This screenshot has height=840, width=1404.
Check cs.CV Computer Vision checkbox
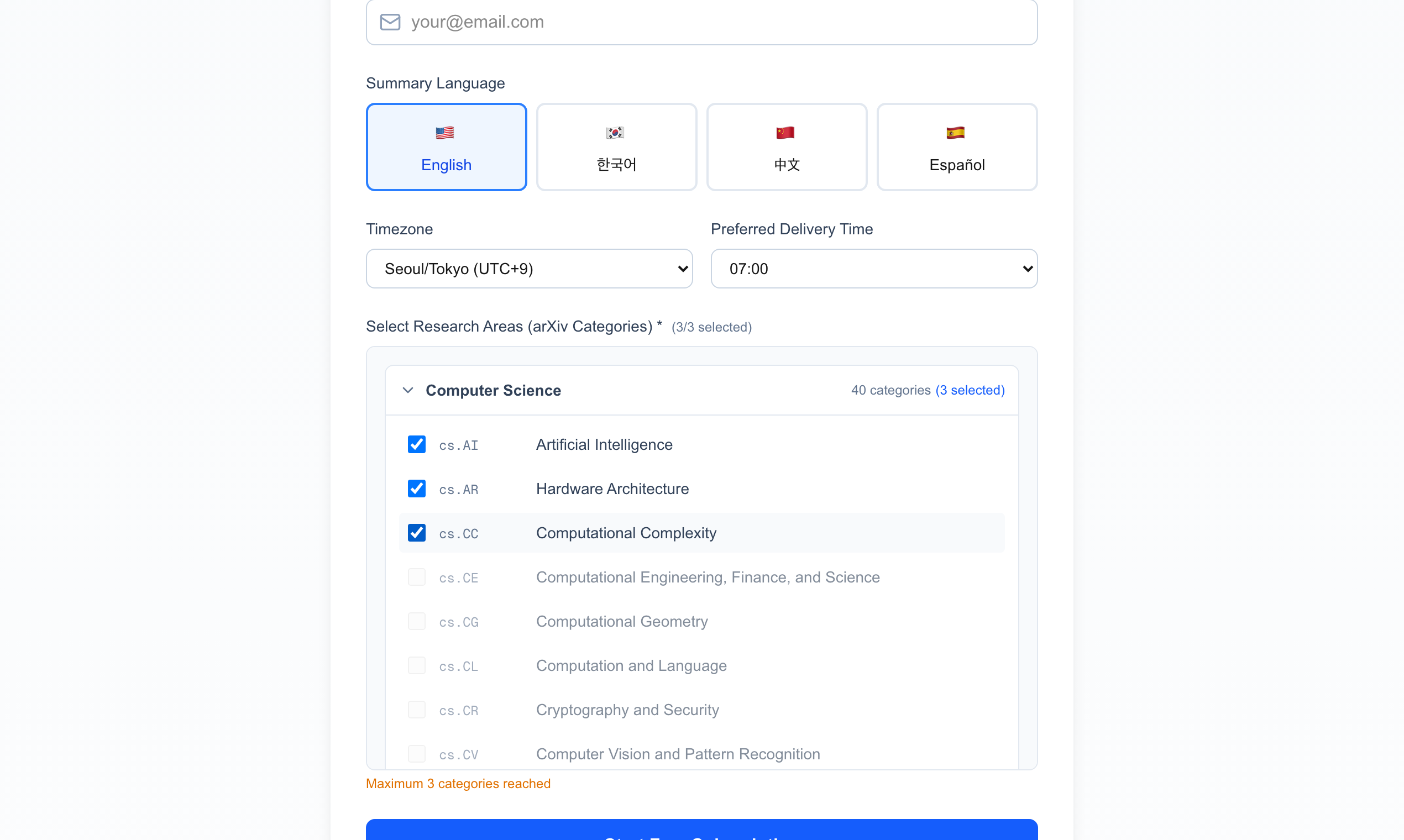[416, 753]
